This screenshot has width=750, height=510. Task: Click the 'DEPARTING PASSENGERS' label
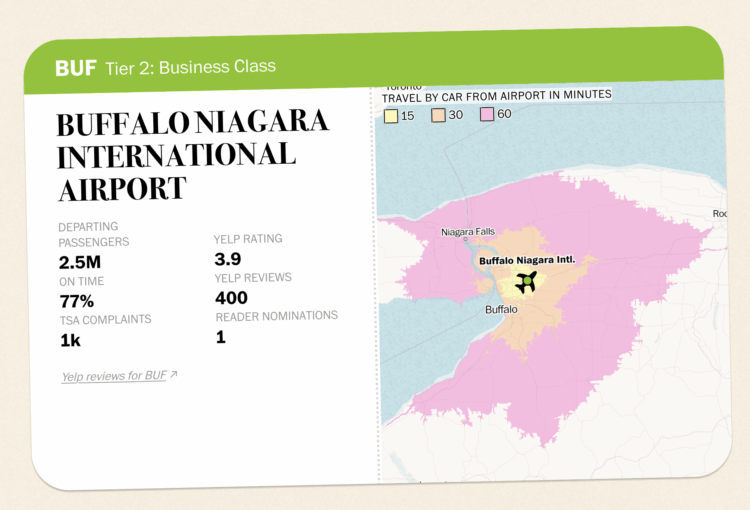pyautogui.click(x=94, y=234)
